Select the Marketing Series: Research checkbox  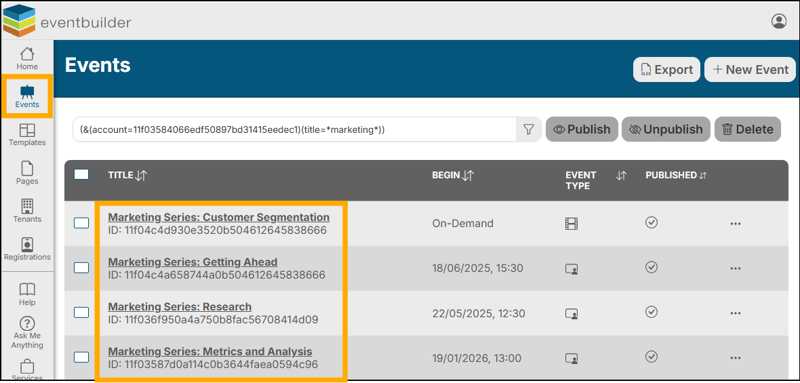pos(81,312)
